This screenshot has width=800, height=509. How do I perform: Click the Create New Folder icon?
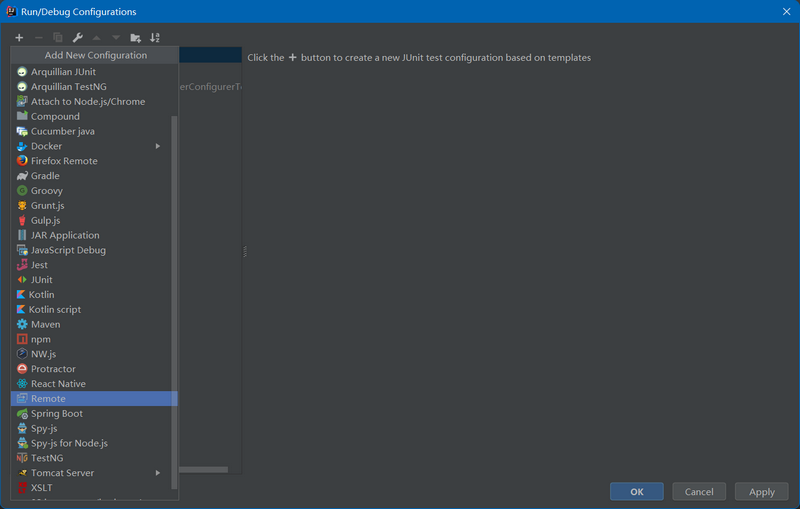click(135, 37)
